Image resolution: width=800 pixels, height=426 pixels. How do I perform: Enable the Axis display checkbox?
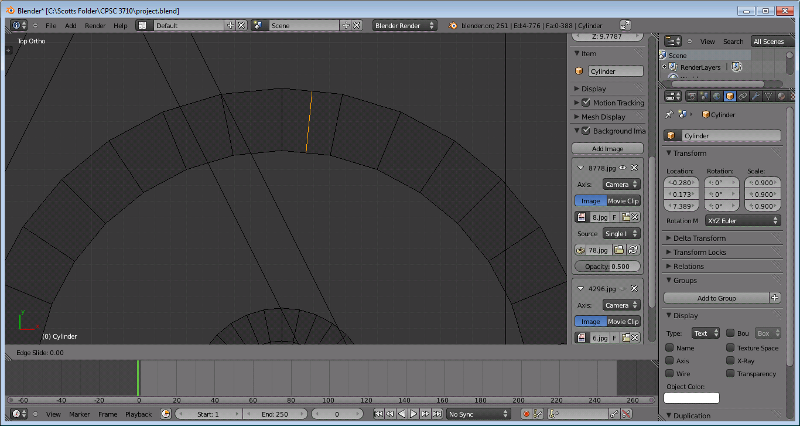coord(669,361)
